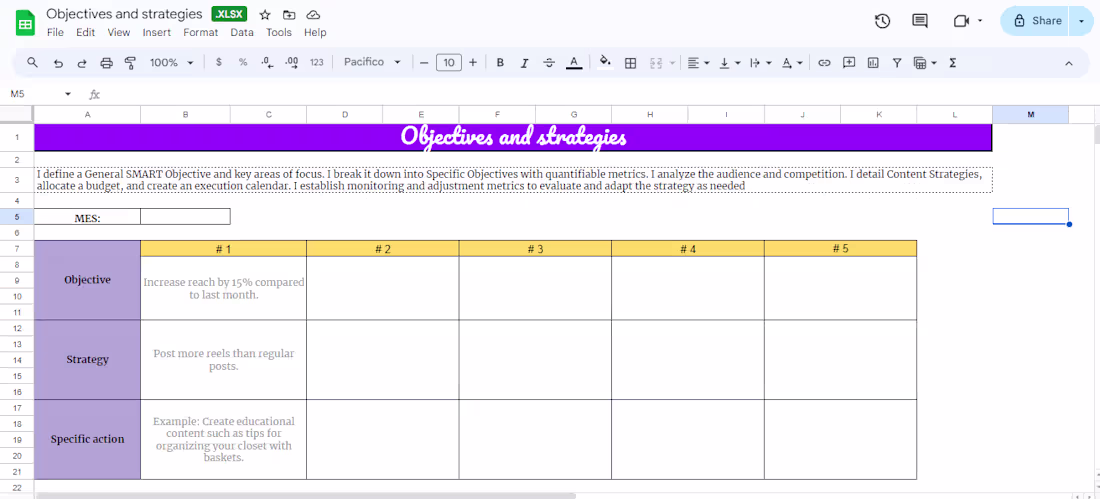Select the row 7 header

tap(17, 248)
